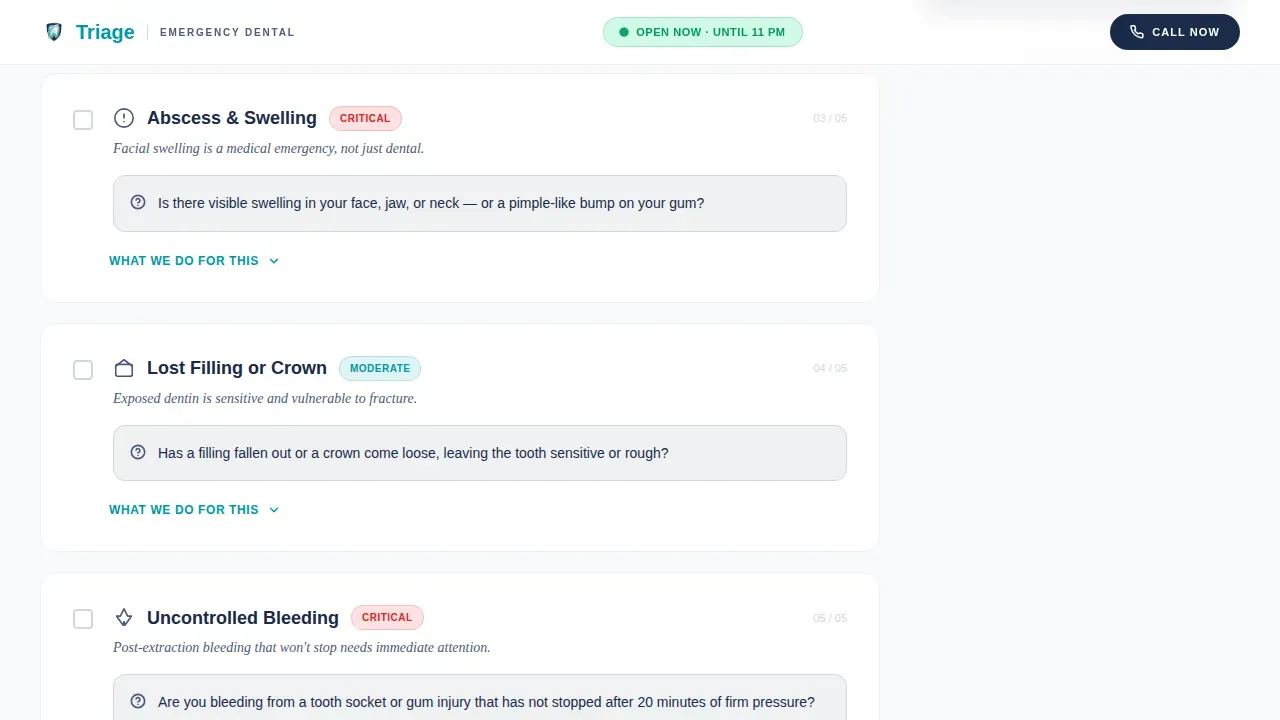Click the Triage brand name link
1280x720 pixels.
point(105,32)
